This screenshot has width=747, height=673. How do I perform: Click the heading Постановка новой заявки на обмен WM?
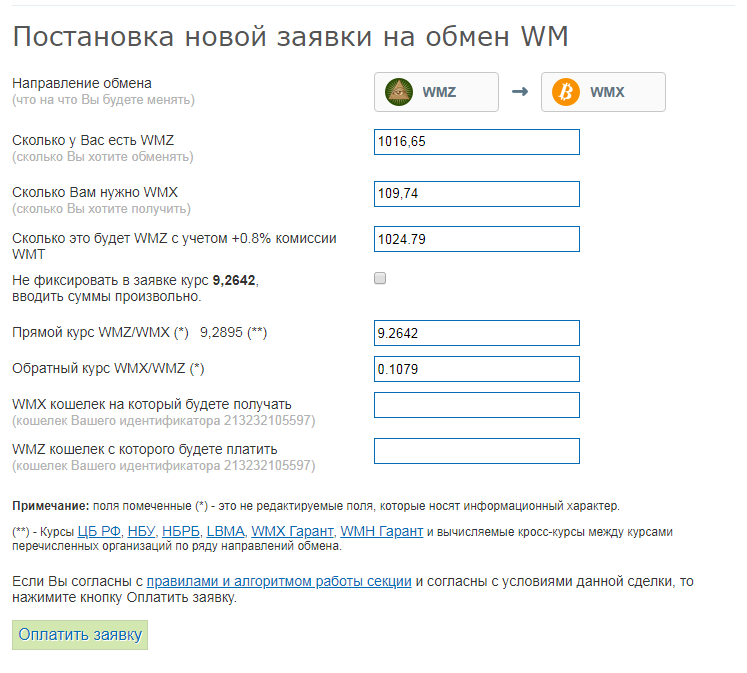291,36
